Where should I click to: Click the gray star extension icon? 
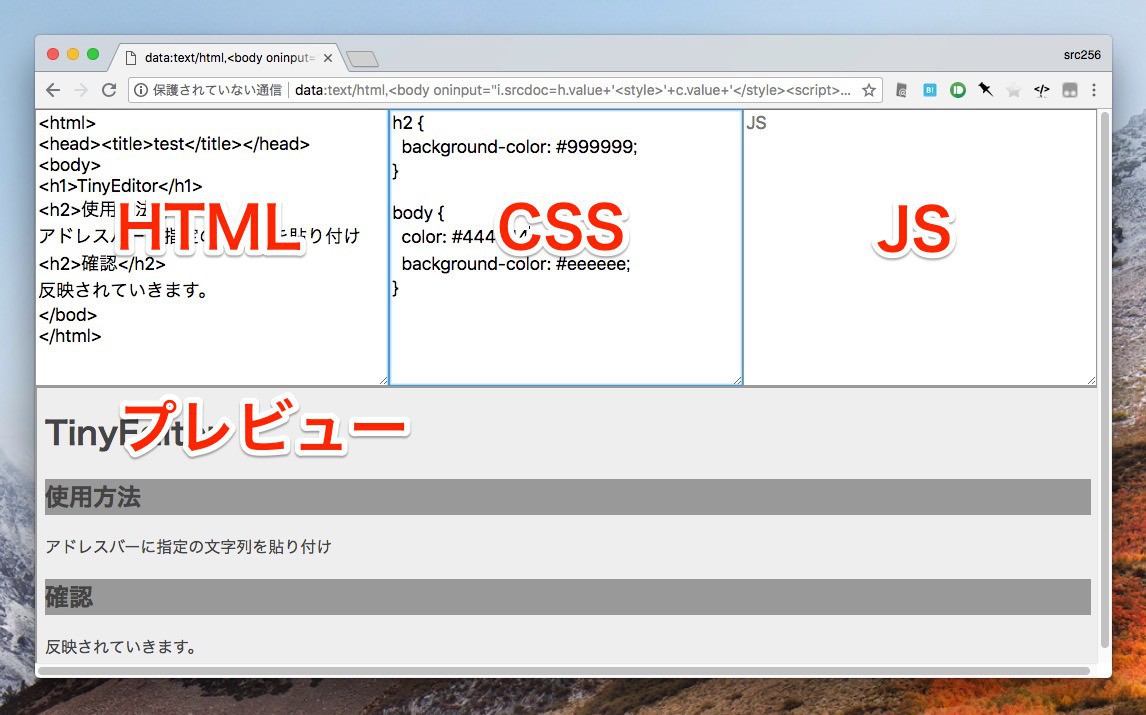[x=1013, y=90]
